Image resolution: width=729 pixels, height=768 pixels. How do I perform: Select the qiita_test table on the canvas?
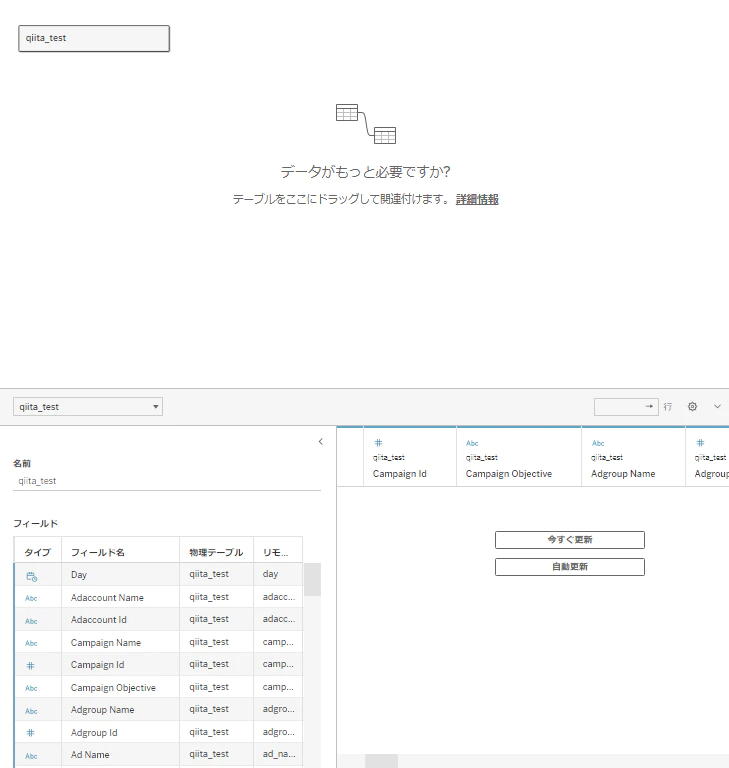click(94, 38)
